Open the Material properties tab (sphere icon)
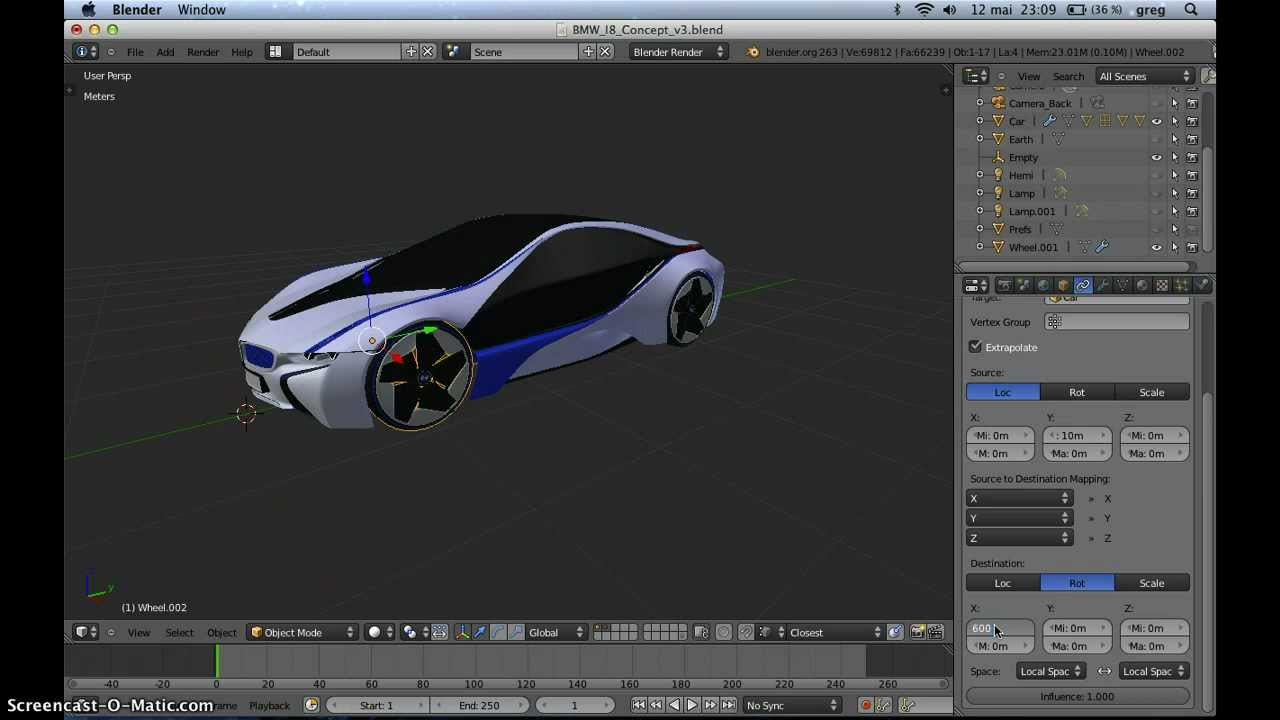1280x720 pixels. (x=1142, y=286)
